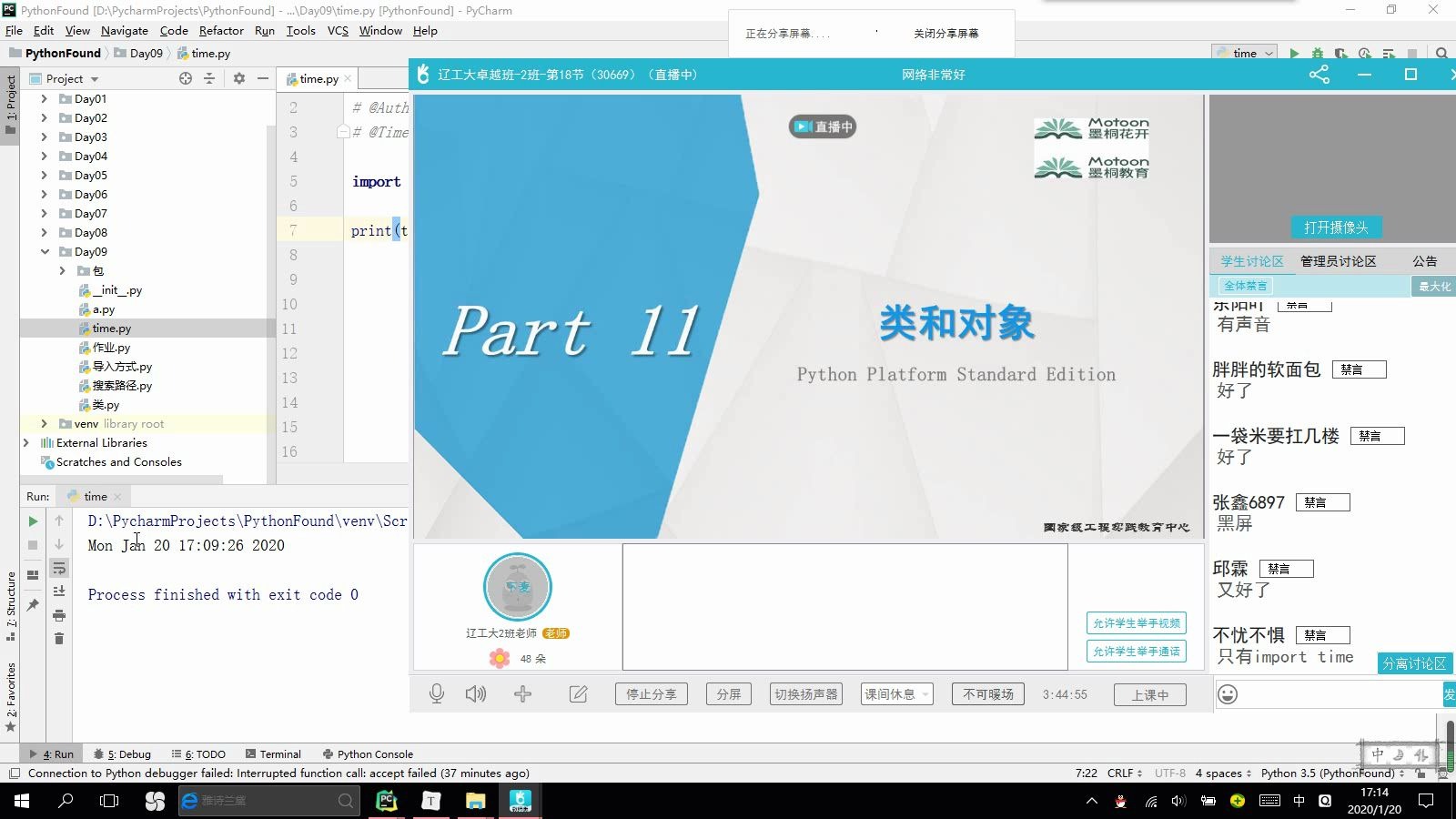
Task: Start debugging with the bug icon
Action: click(1318, 53)
